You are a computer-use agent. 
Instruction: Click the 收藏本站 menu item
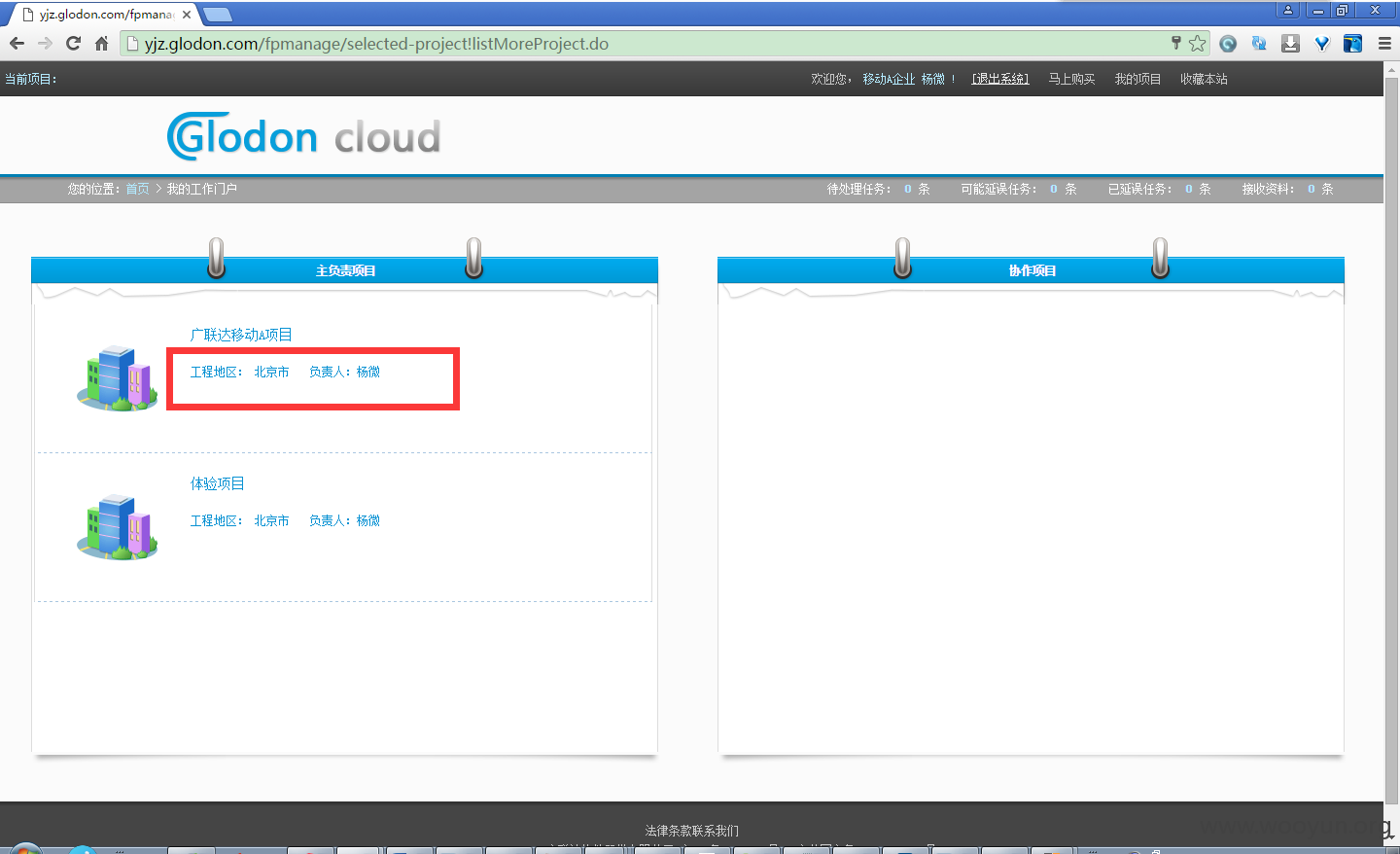click(1204, 79)
